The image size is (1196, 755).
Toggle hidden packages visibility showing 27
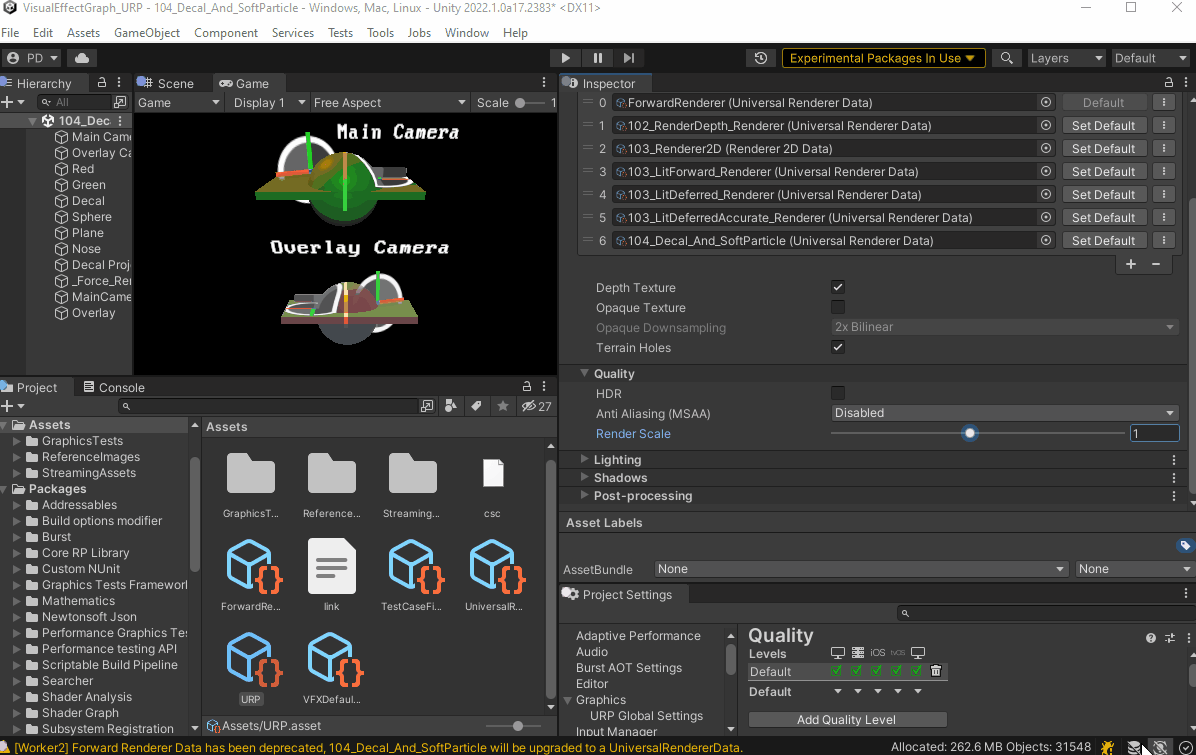click(536, 406)
